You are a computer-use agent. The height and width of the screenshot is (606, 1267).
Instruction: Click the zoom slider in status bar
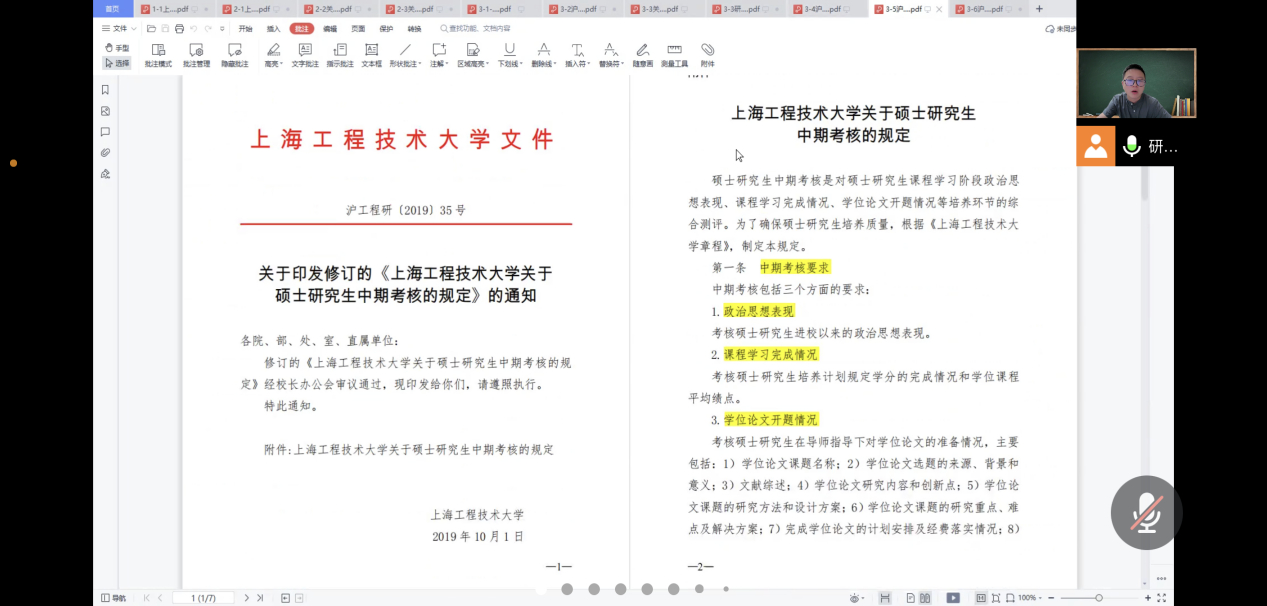[1098, 598]
